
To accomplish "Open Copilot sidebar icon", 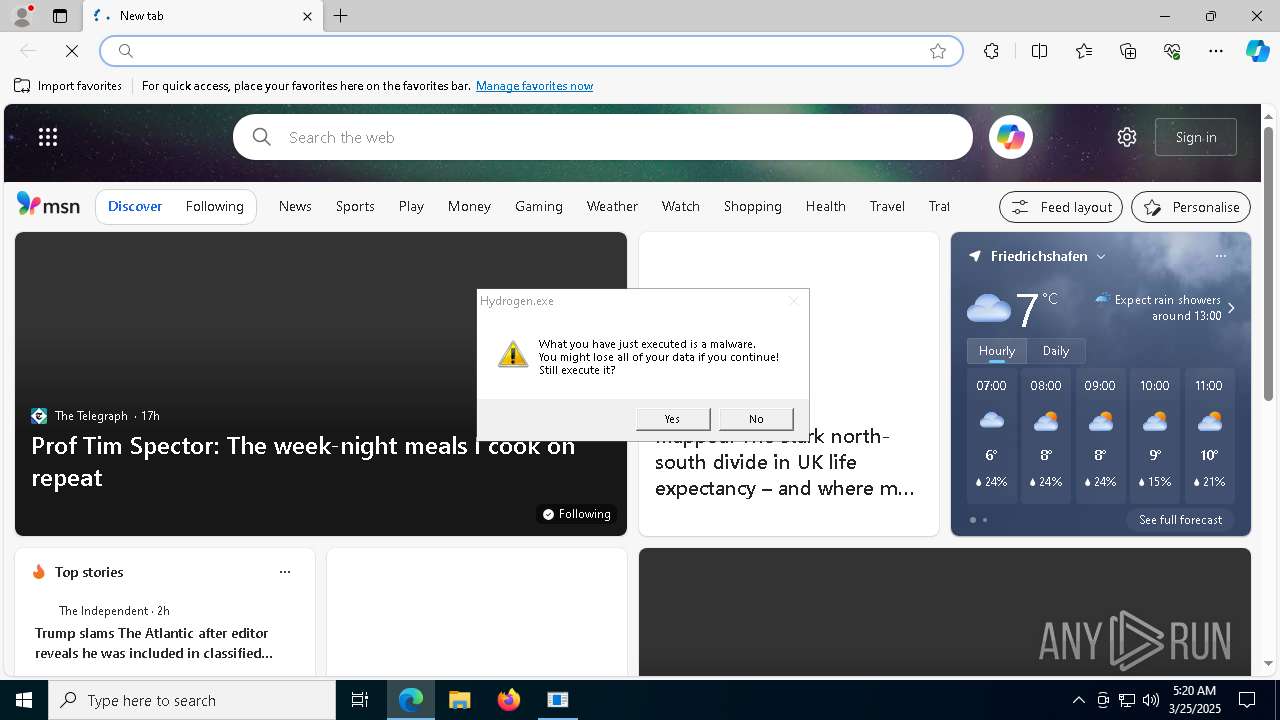I will (1257, 51).
